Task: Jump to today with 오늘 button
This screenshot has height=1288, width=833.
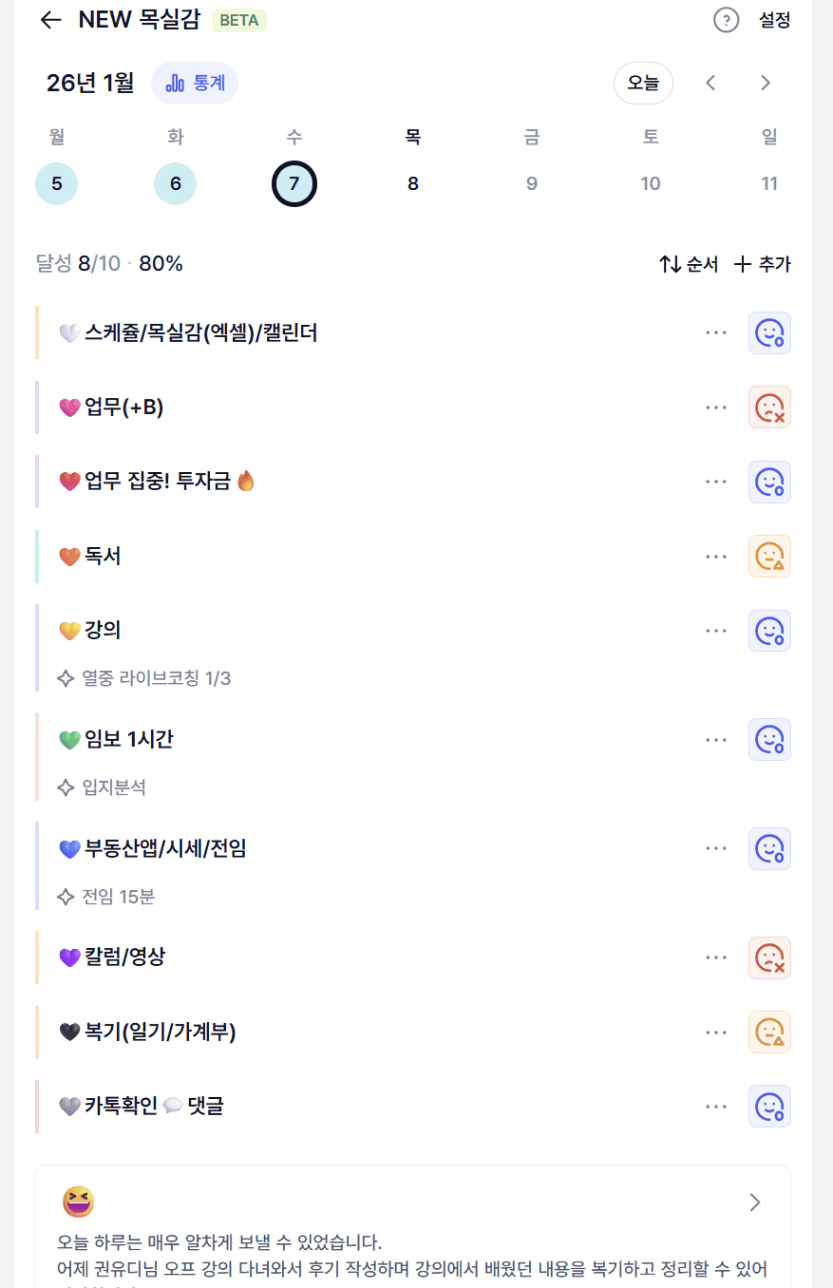Action: 643,83
